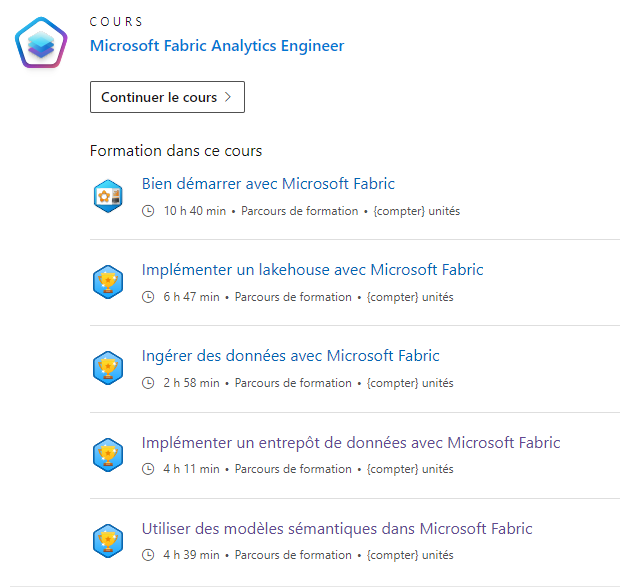Click the trophy badge beside Implémenter un lakehouse
Viewport: 620px width, 588px height.
(108, 282)
